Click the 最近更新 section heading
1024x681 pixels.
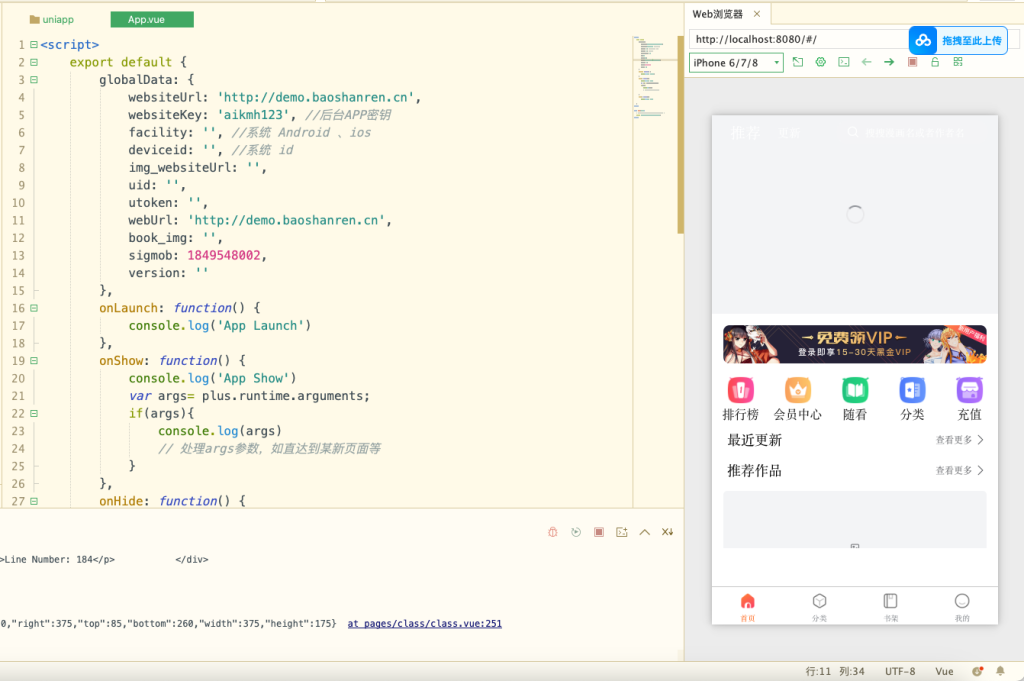pyautogui.click(x=754, y=440)
